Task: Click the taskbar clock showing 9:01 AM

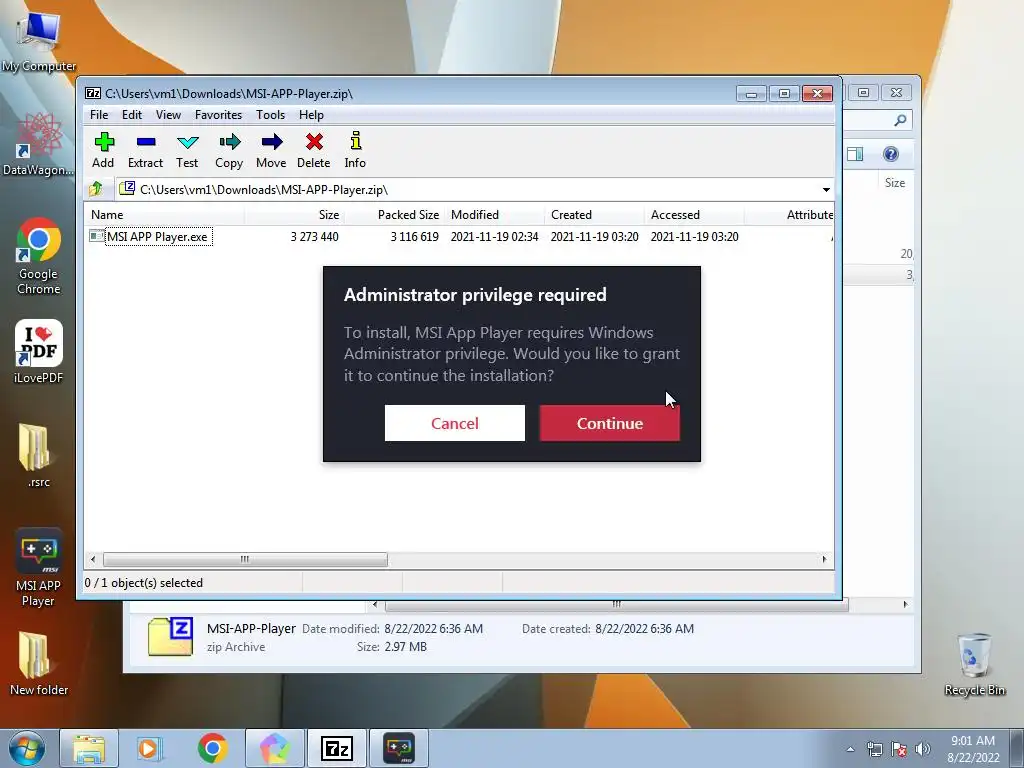Action: click(x=973, y=749)
